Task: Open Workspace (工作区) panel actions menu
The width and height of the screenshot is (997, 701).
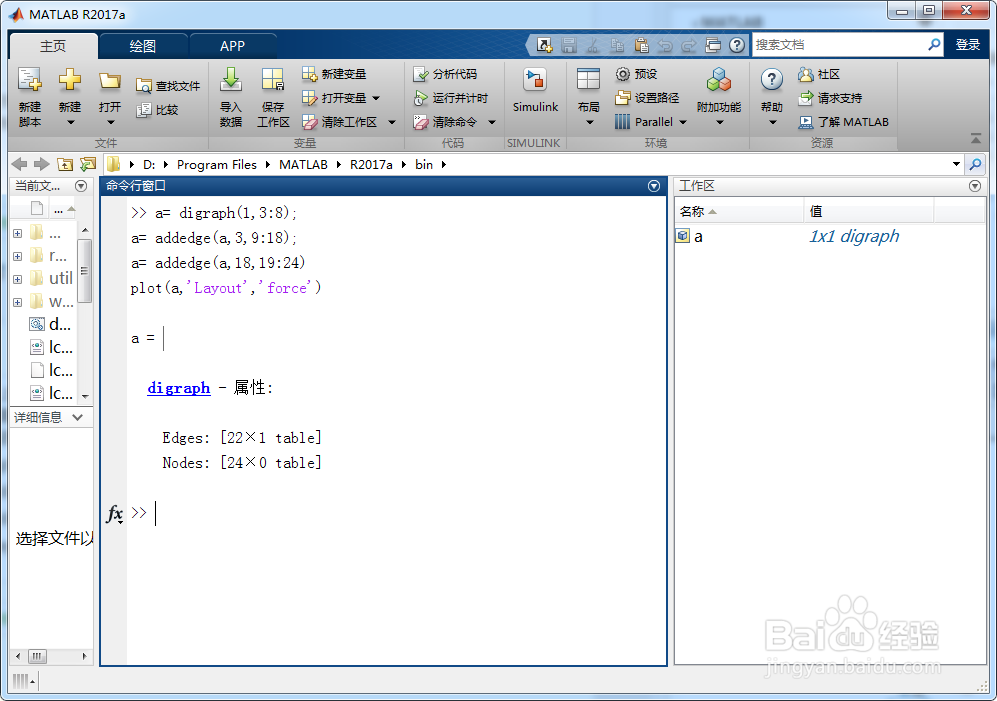Action: pos(975,186)
